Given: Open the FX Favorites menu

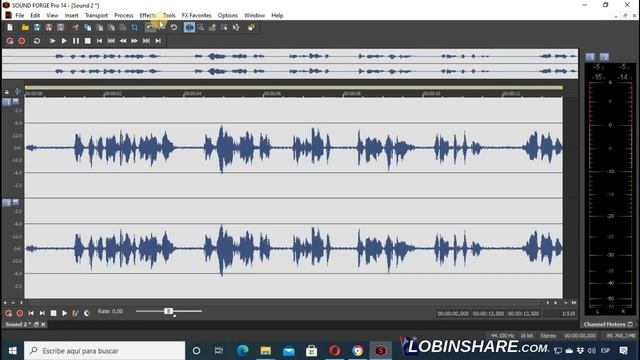Looking at the screenshot, I should pyautogui.click(x=197, y=16).
